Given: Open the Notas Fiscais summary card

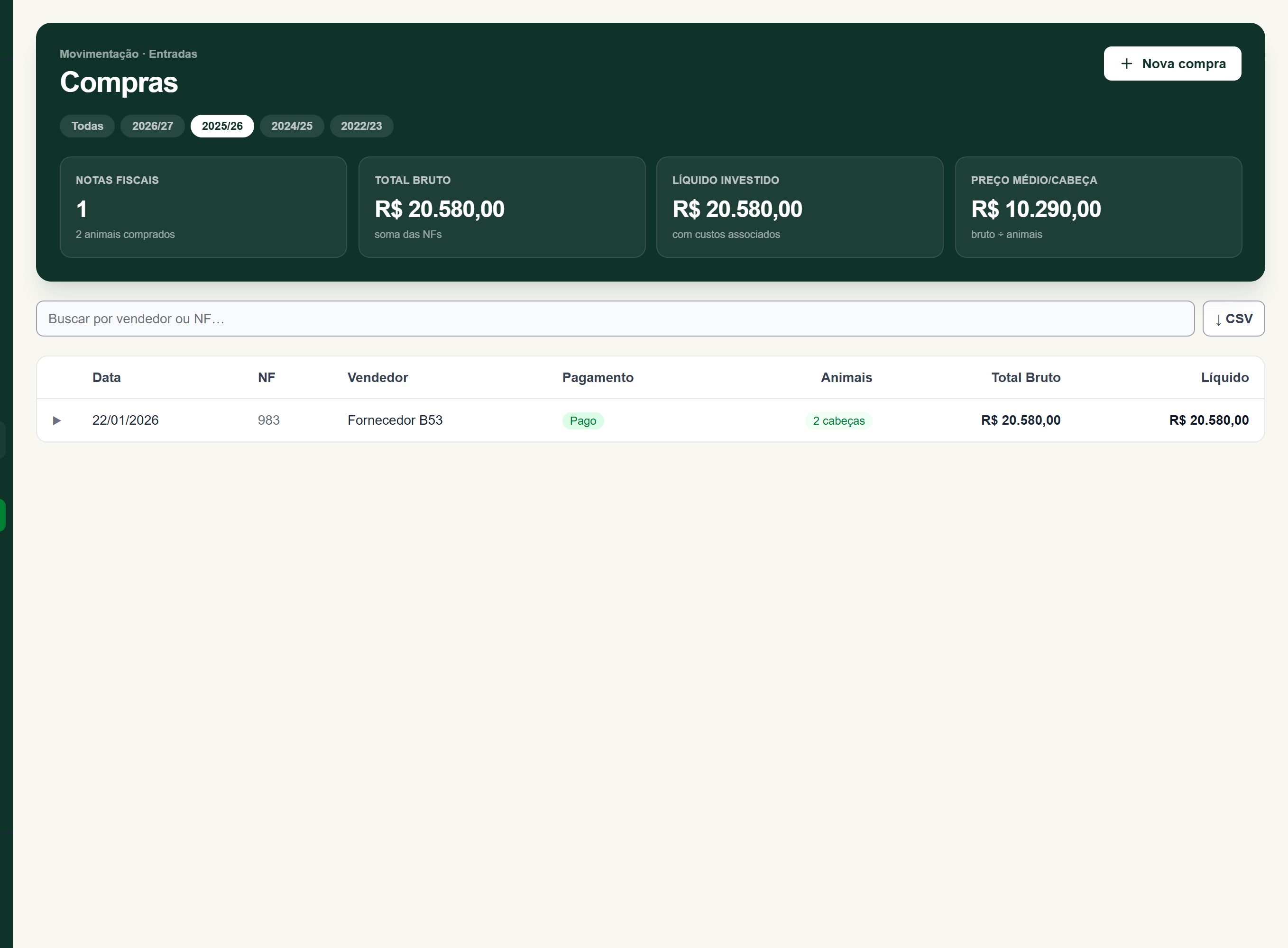Looking at the screenshot, I should point(203,207).
